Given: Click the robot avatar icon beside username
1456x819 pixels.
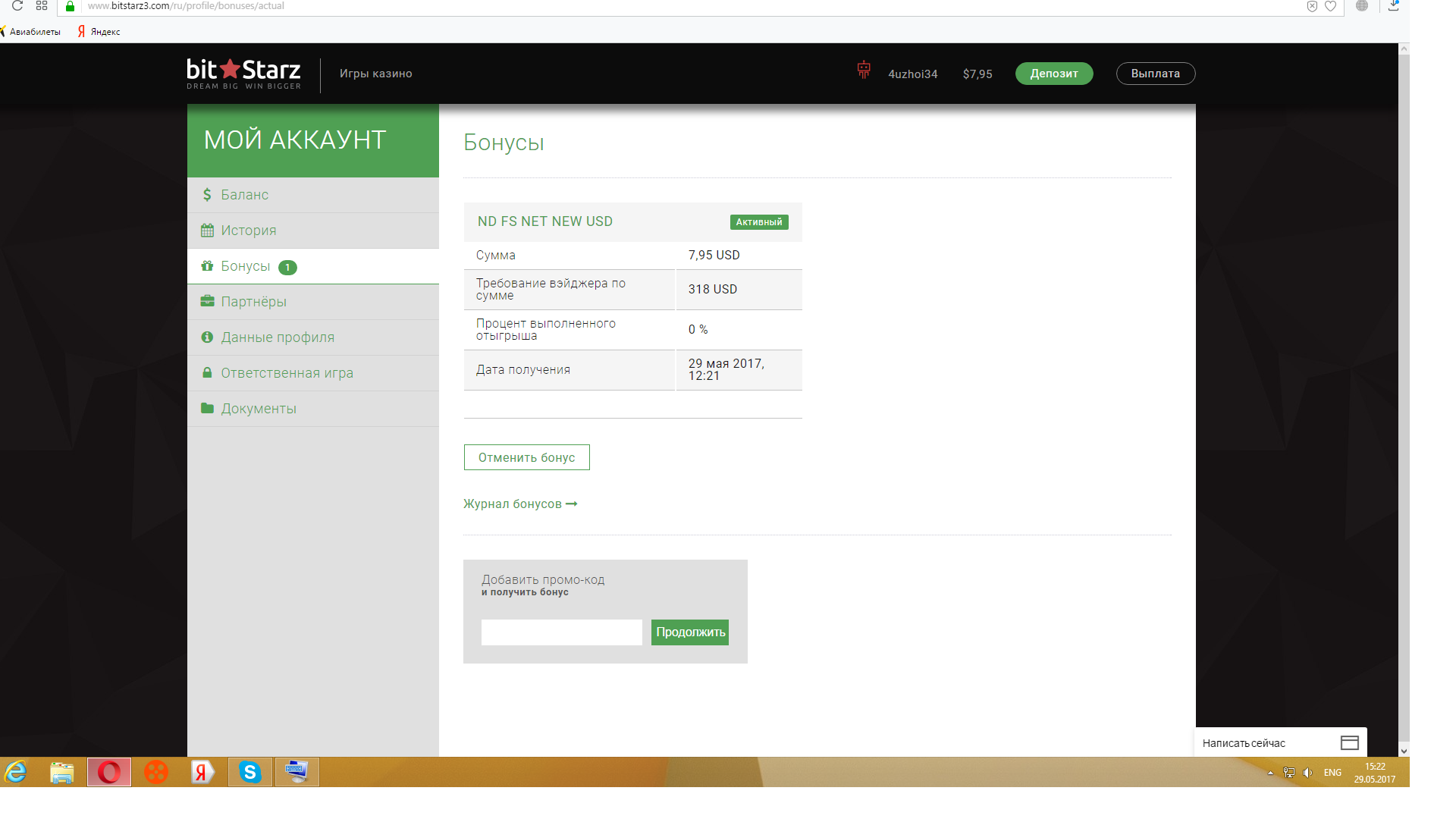Looking at the screenshot, I should [x=863, y=71].
